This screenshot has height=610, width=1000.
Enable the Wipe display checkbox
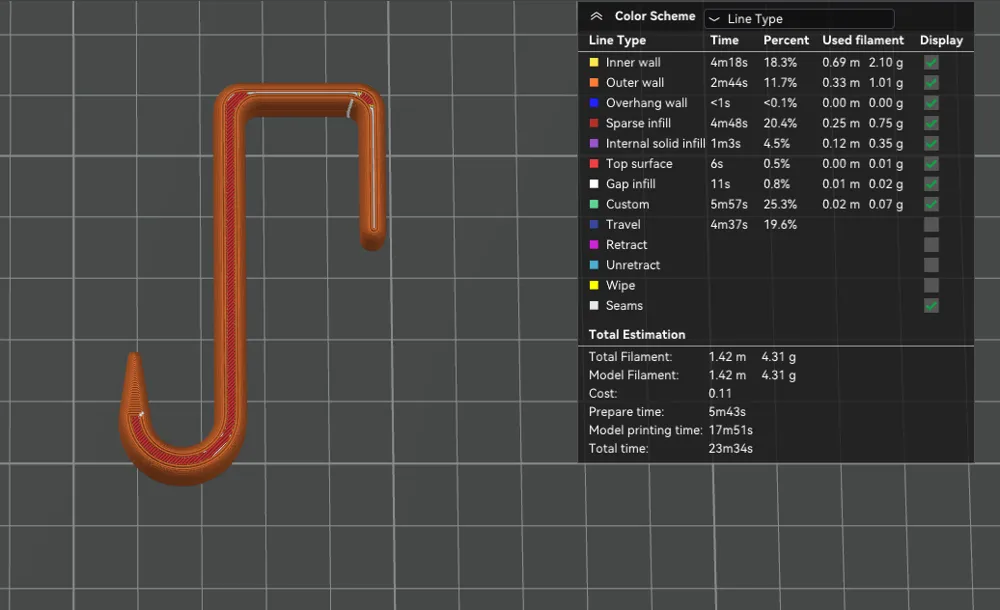[931, 285]
